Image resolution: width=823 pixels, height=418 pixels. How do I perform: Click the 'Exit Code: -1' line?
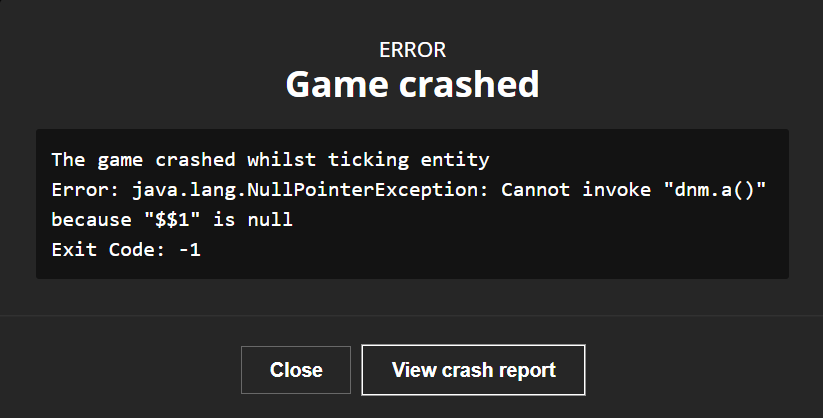coord(126,249)
